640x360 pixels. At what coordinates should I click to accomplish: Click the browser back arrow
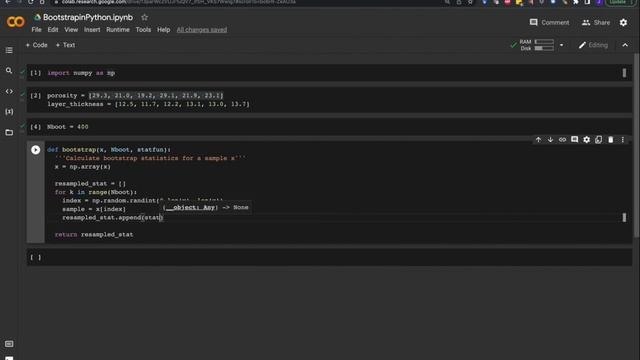click(8, 2)
